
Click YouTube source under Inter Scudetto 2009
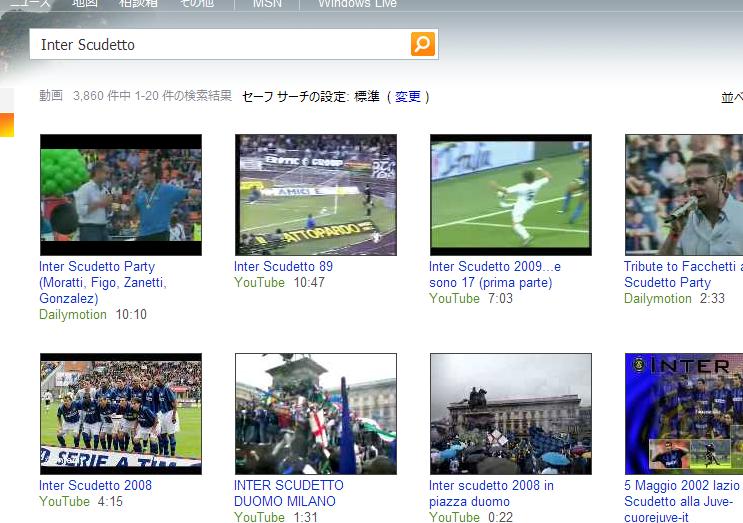point(454,298)
